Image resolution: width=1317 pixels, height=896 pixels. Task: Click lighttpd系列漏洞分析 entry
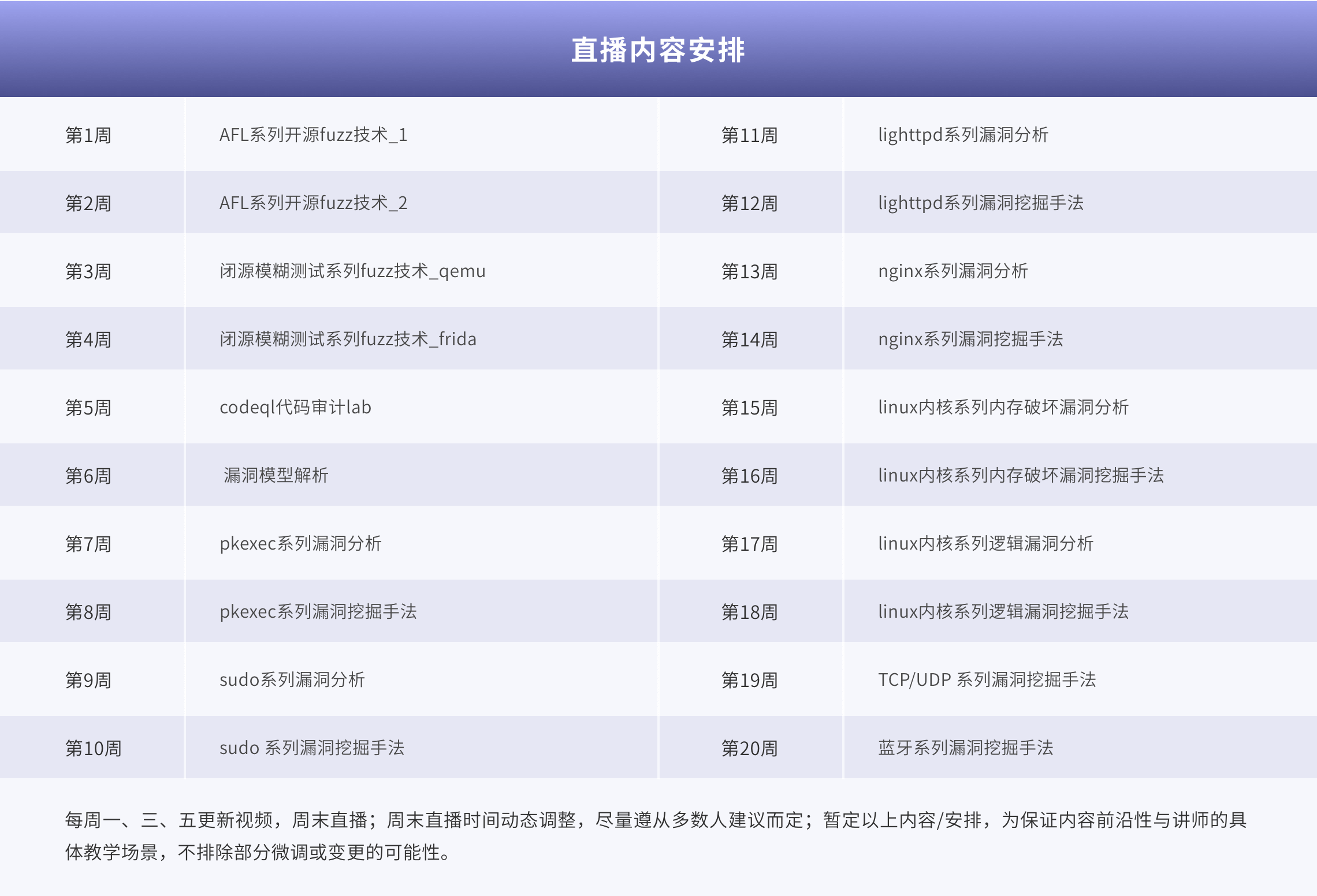tap(963, 135)
